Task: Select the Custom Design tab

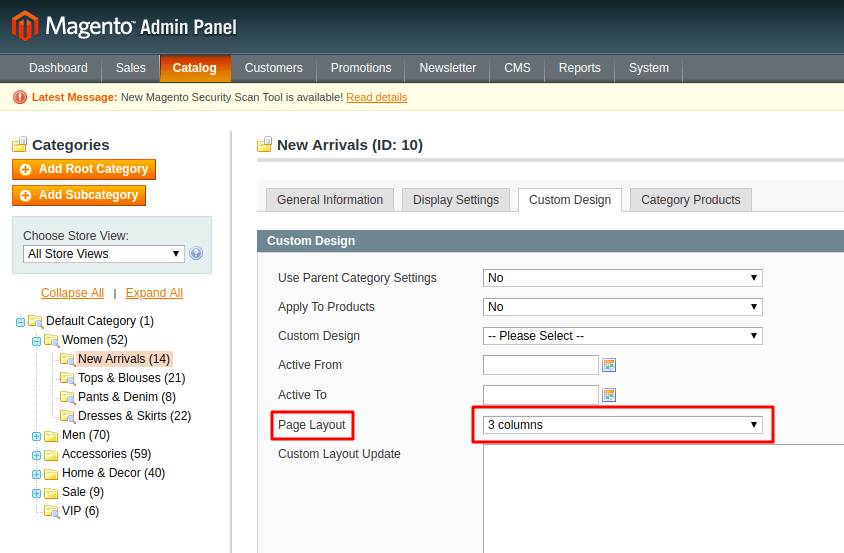Action: click(x=570, y=200)
